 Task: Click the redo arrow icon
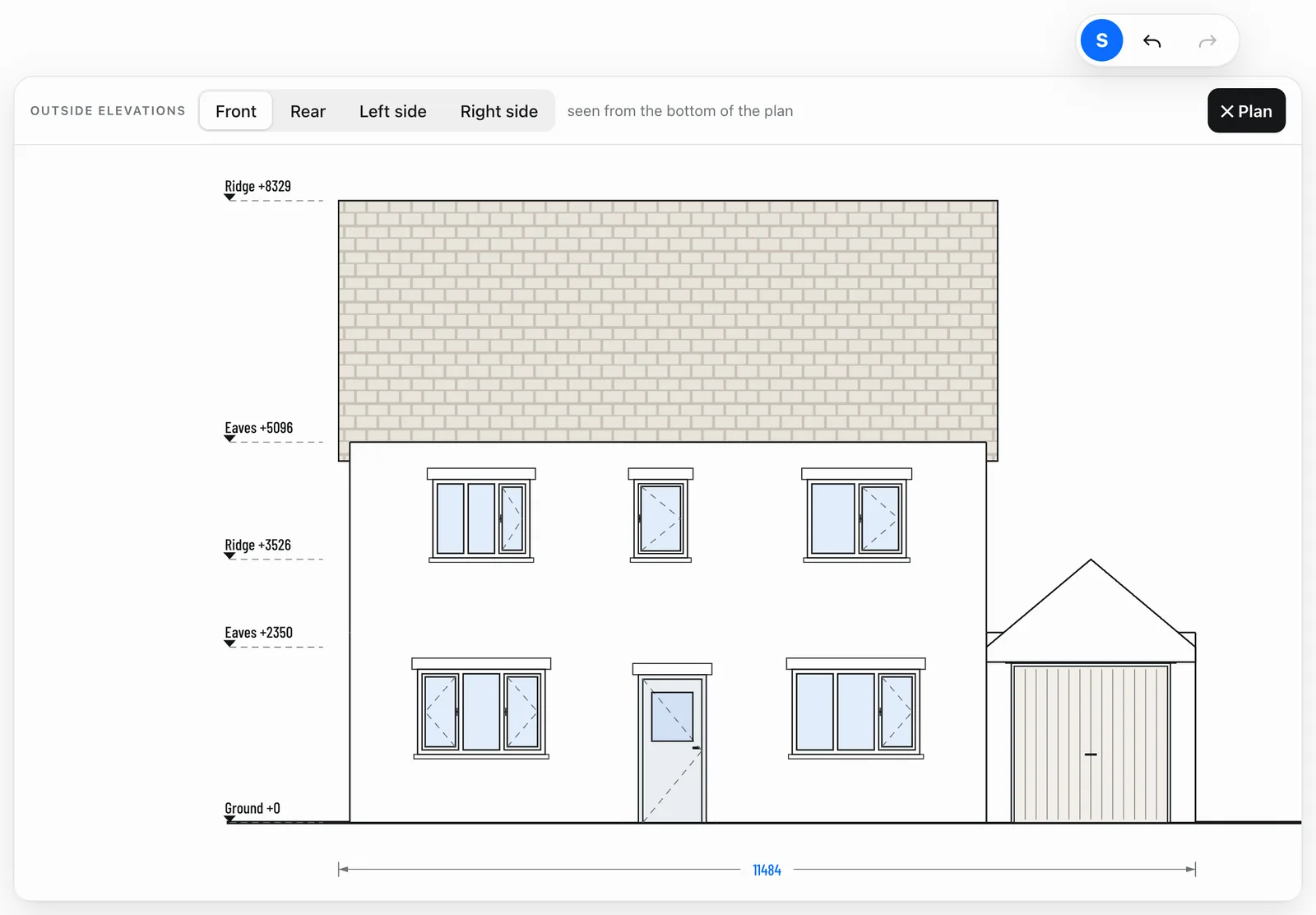point(1207,41)
